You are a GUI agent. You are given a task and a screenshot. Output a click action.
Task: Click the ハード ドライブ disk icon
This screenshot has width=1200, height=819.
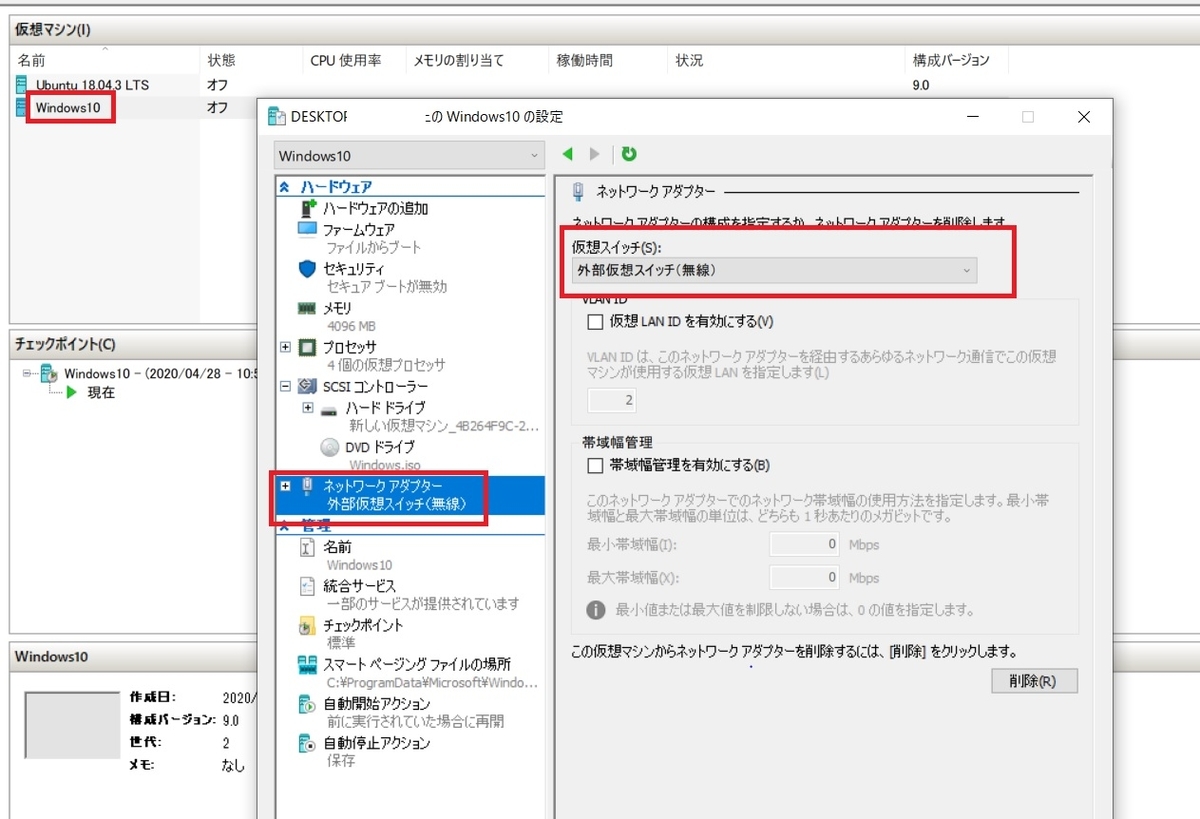pyautogui.click(x=330, y=409)
